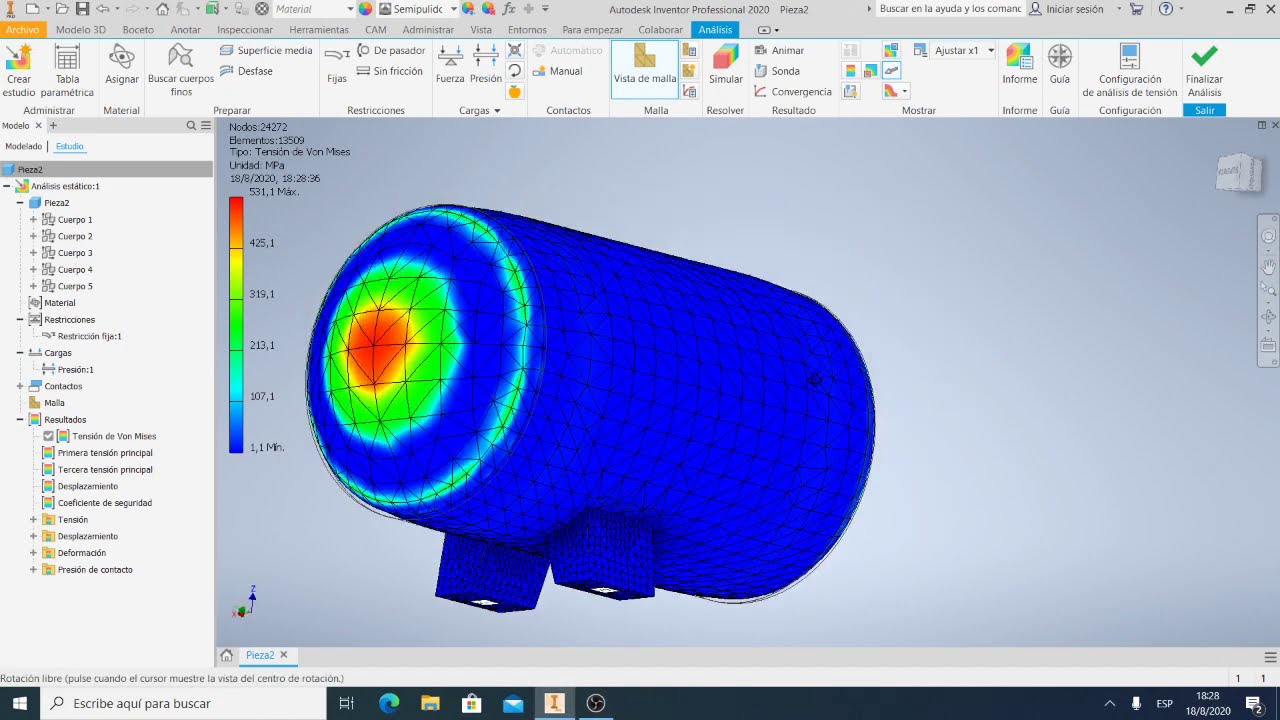
Task: Open Convergencia plot
Action: point(792,92)
